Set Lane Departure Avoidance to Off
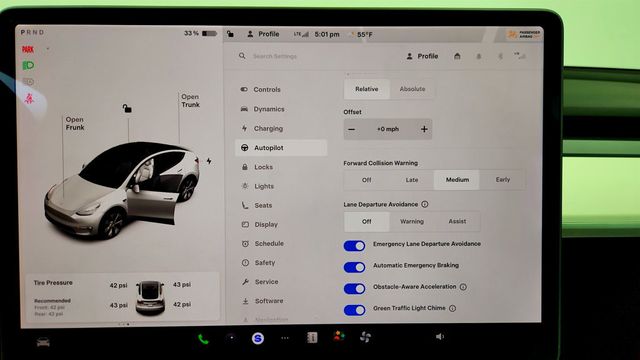This screenshot has width=640, height=360. coord(367,222)
